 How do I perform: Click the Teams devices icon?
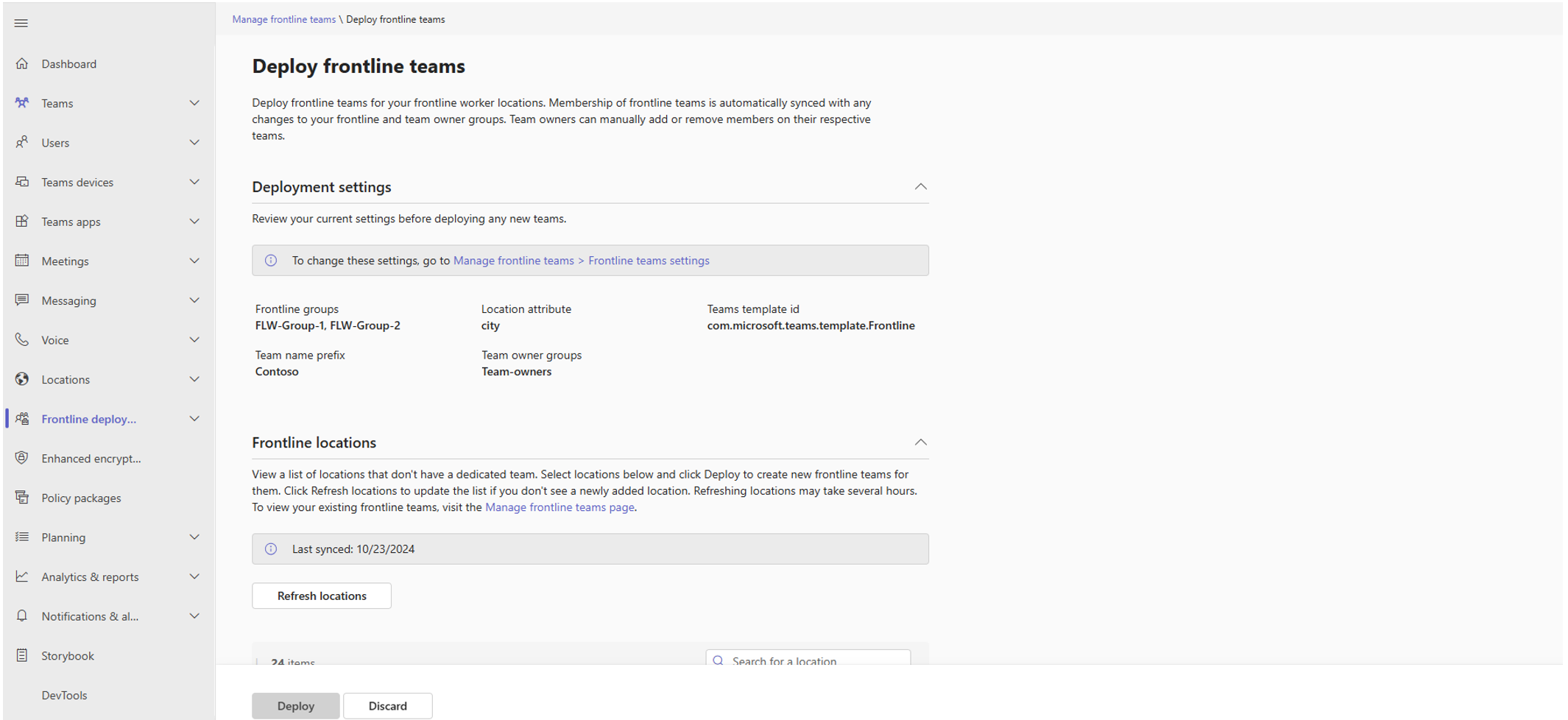click(22, 182)
